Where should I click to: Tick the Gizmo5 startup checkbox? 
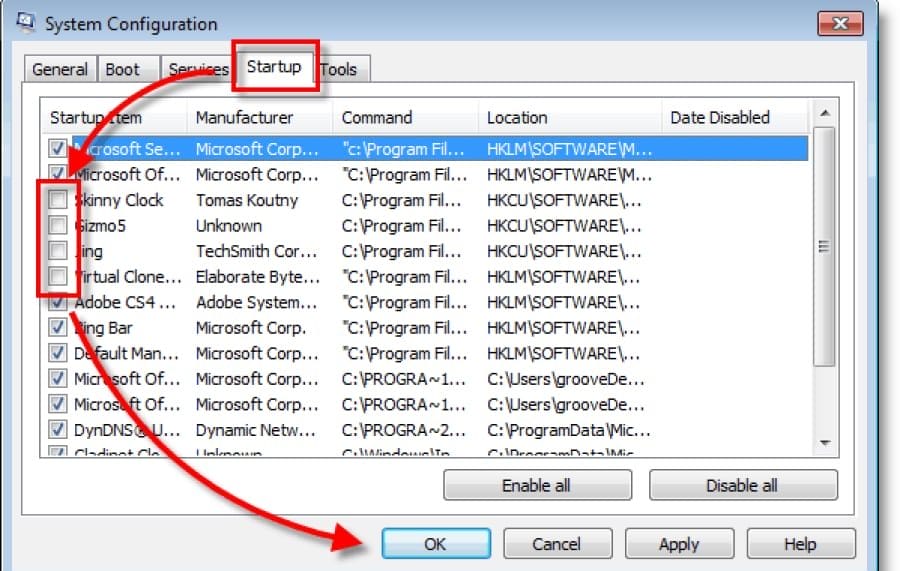[57, 225]
